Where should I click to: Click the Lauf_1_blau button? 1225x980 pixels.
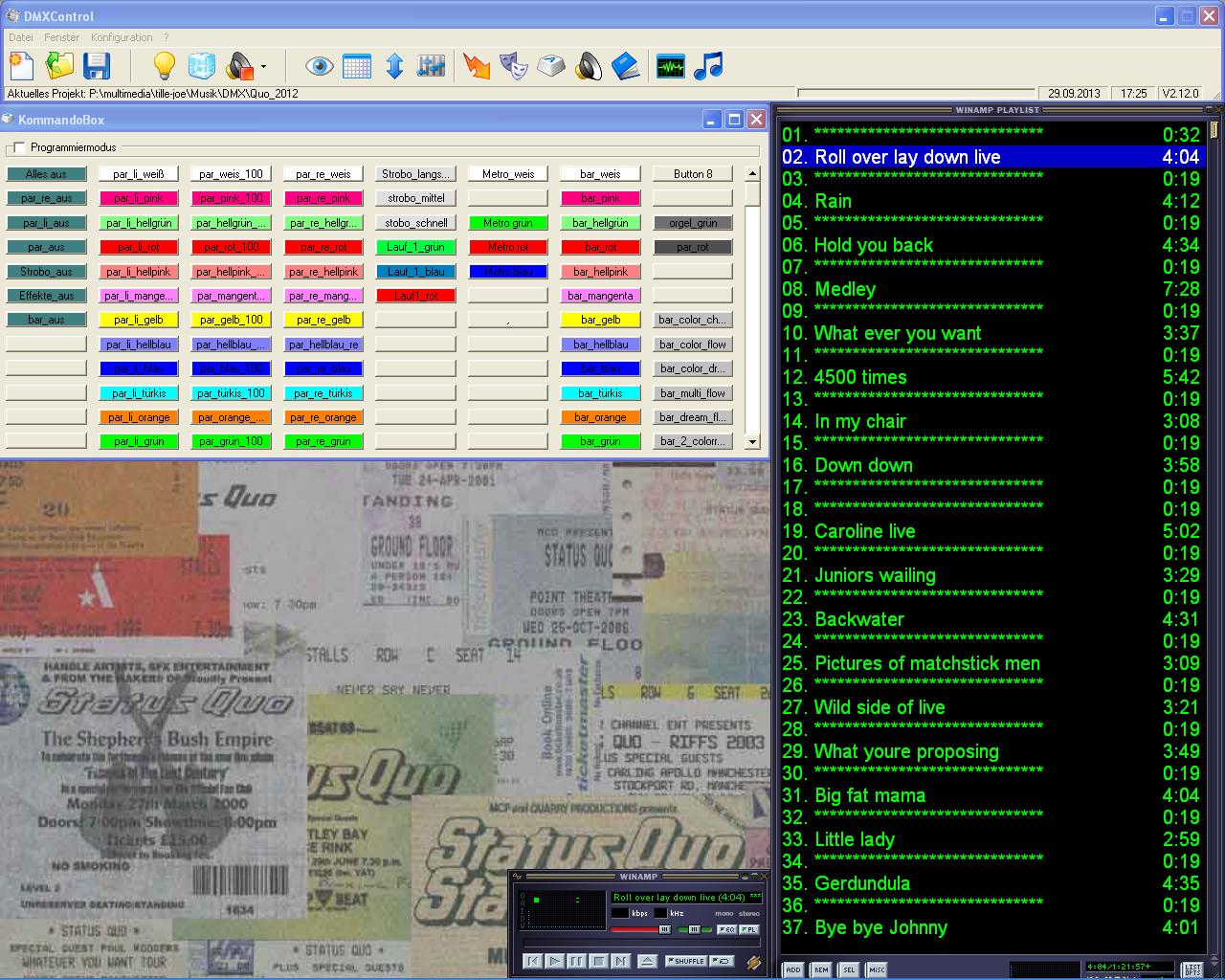415,272
